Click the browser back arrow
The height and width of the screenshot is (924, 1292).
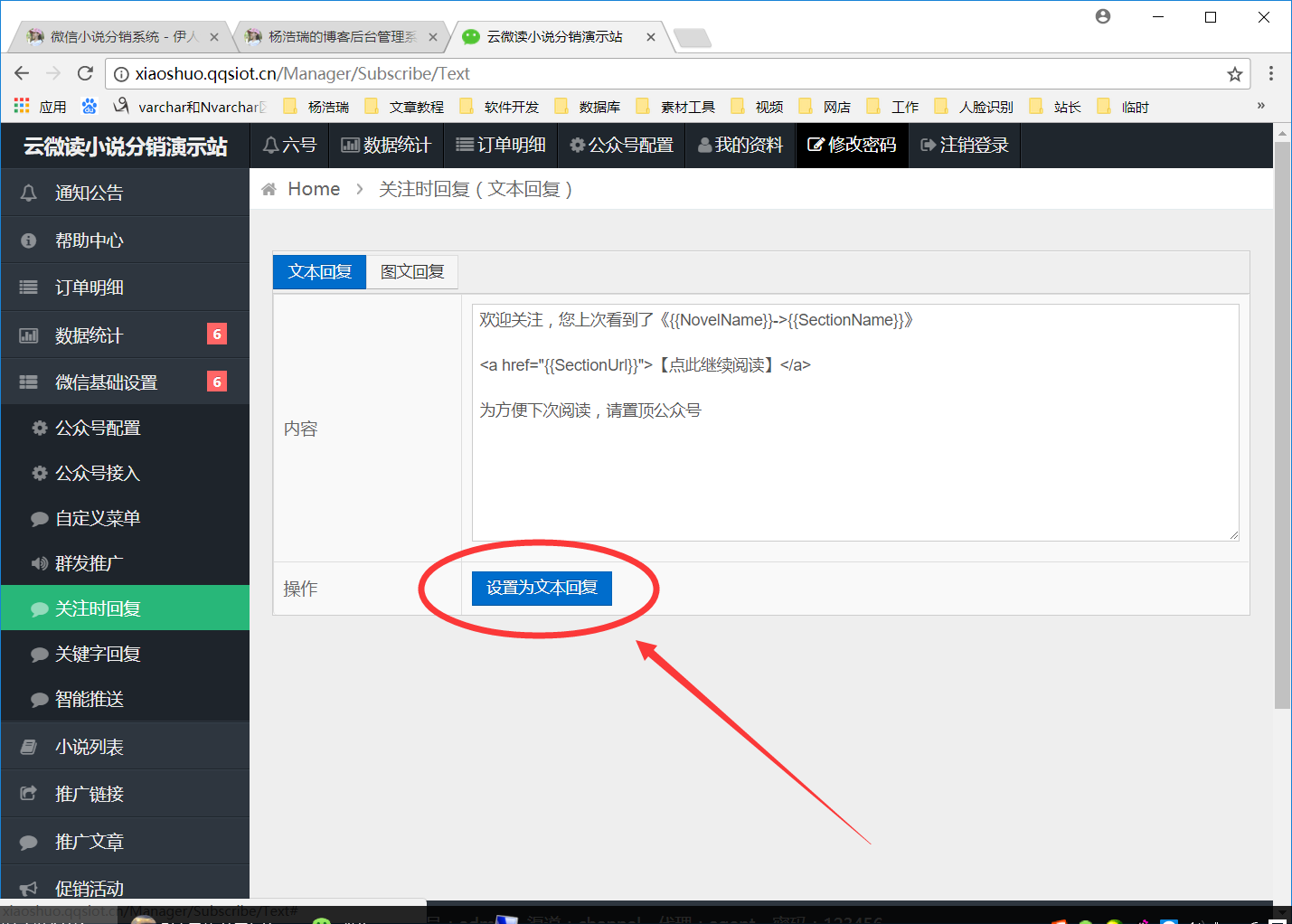(22, 73)
